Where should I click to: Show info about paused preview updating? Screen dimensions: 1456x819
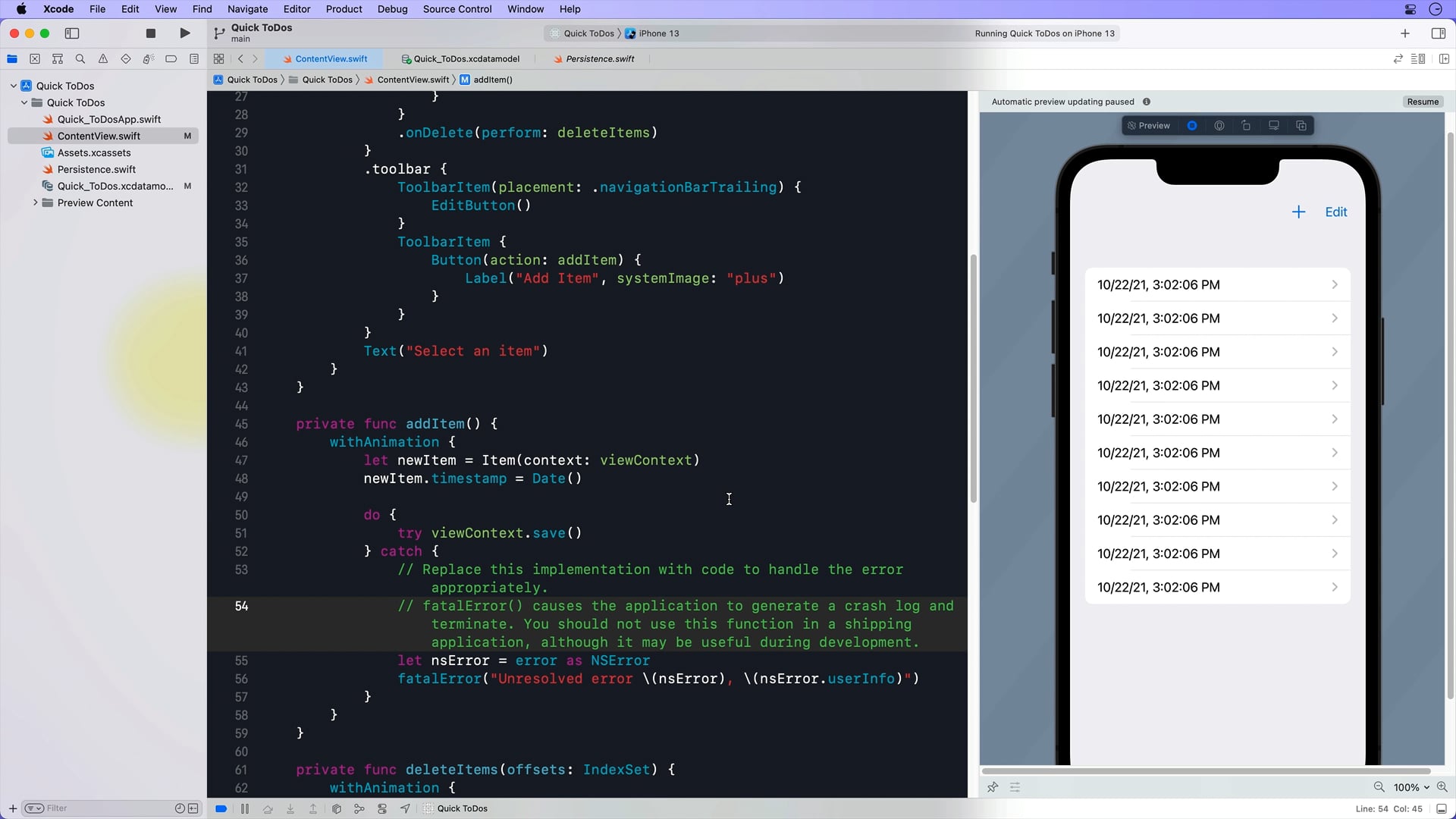[x=1147, y=102]
